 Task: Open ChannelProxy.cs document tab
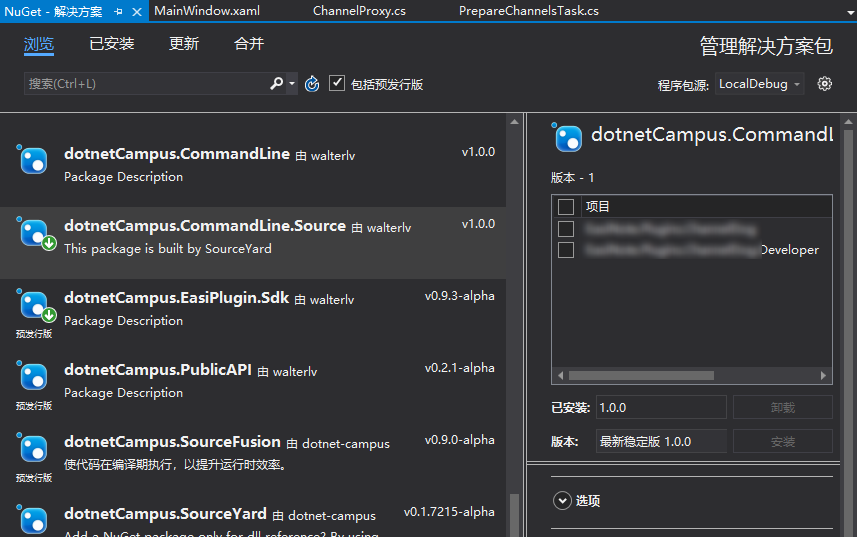coord(359,11)
